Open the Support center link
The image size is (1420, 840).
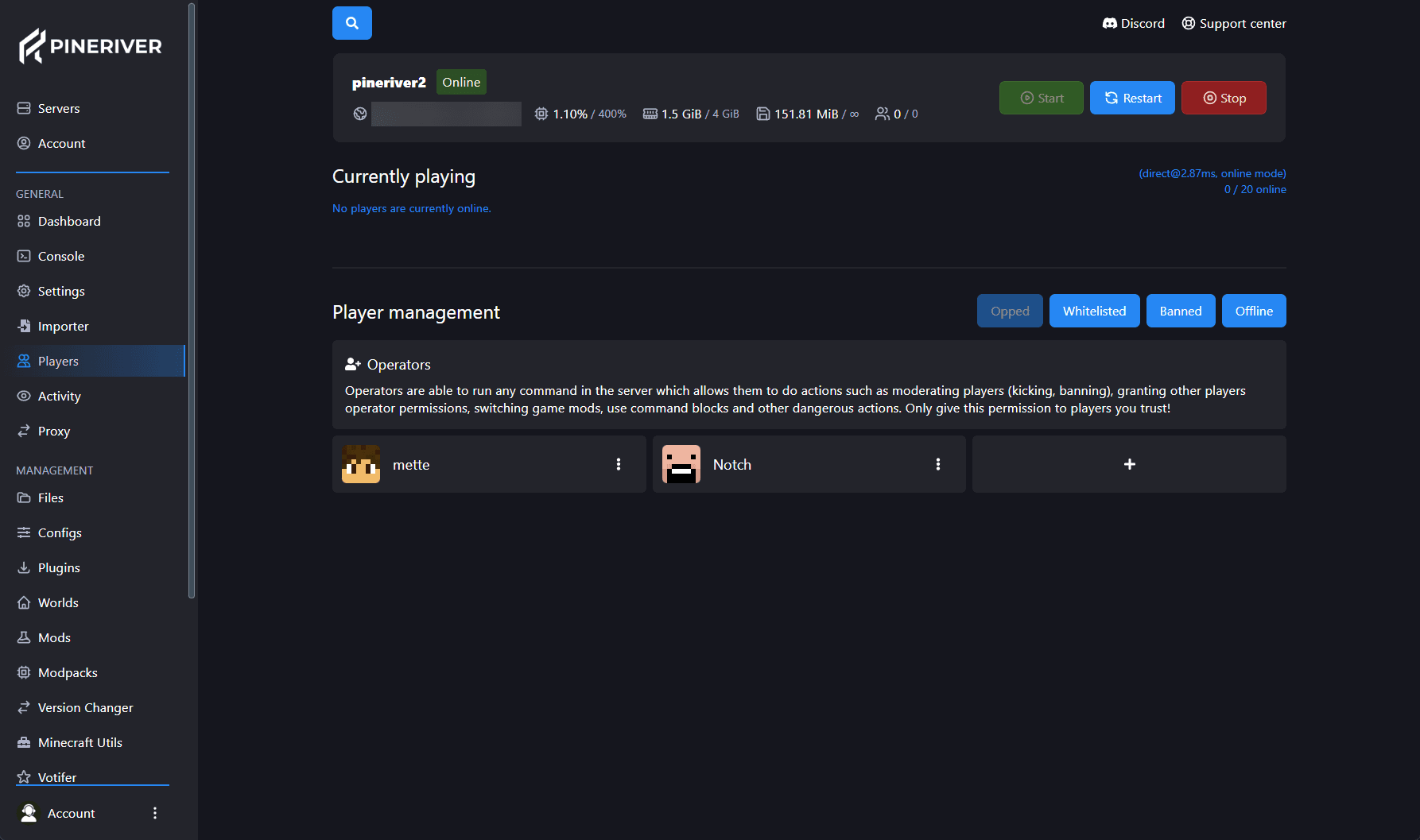[x=1233, y=24]
